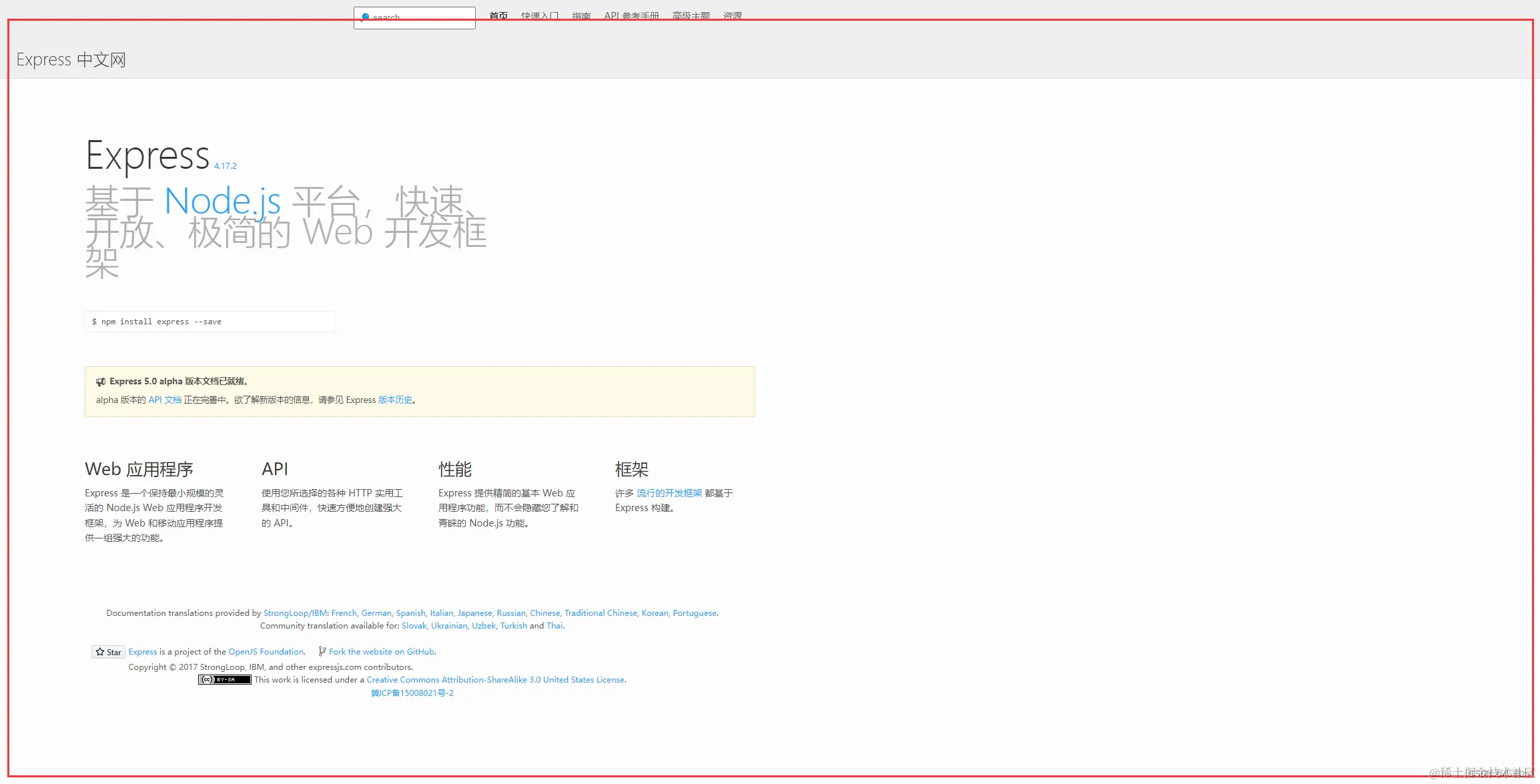Image resolution: width=1540 pixels, height=784 pixels.
Task: Open the 版本历史 link
Action: click(x=395, y=400)
